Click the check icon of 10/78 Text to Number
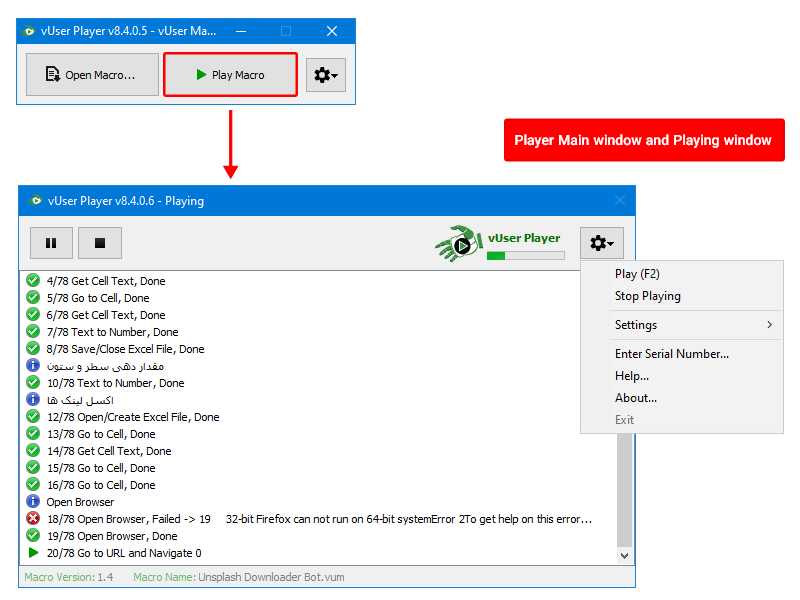 pos(33,382)
